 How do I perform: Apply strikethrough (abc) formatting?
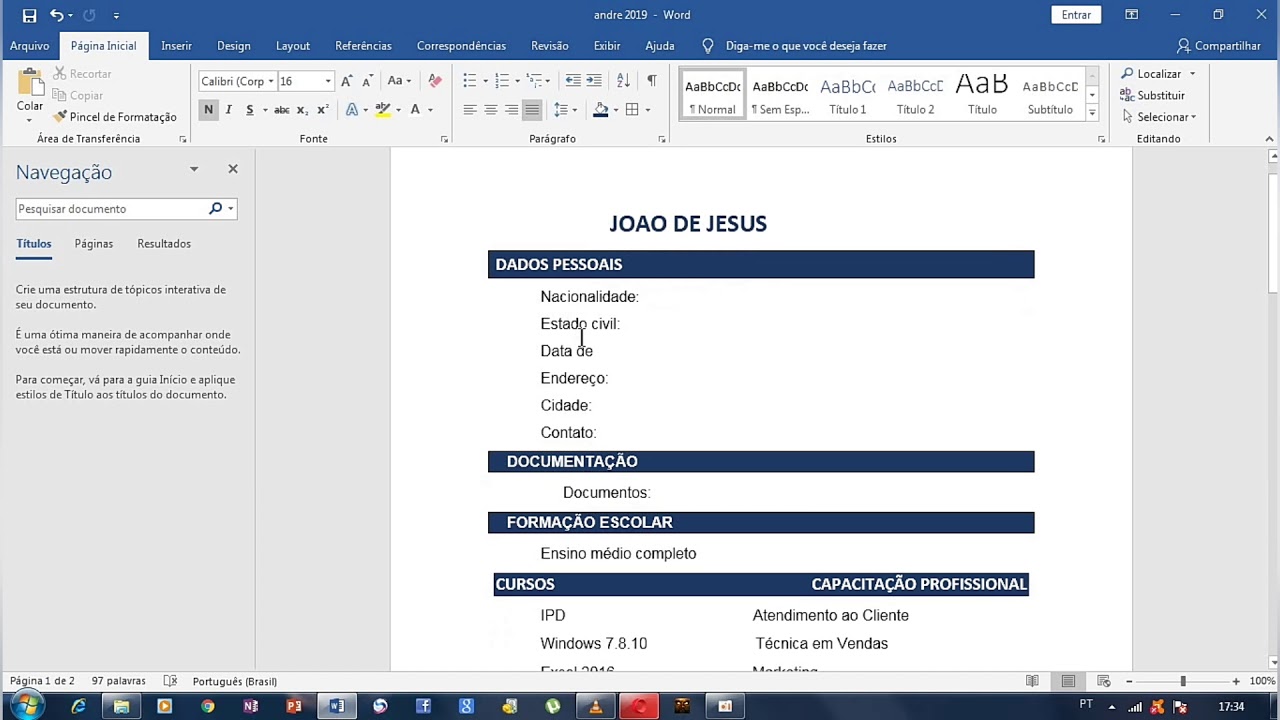click(x=282, y=110)
